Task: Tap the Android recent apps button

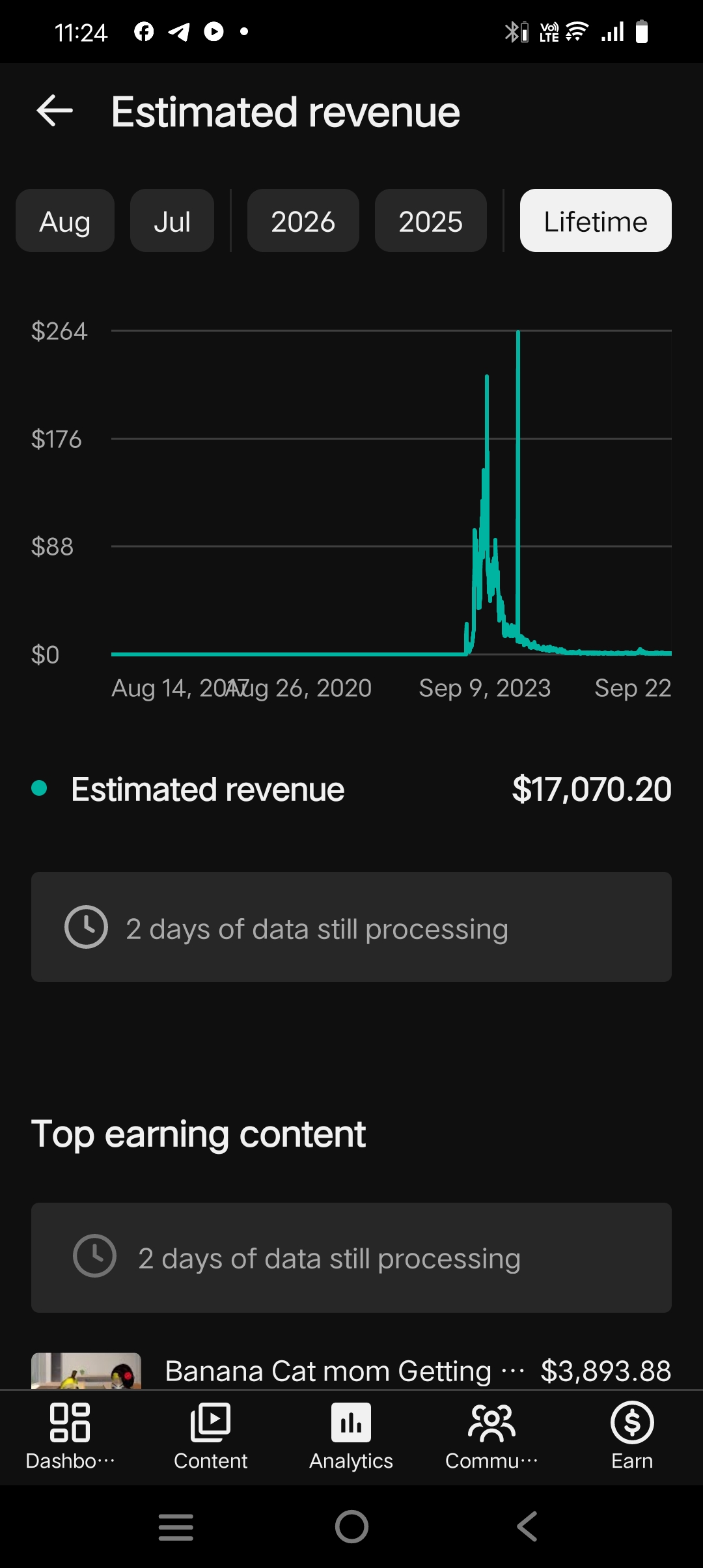Action: point(176,1527)
